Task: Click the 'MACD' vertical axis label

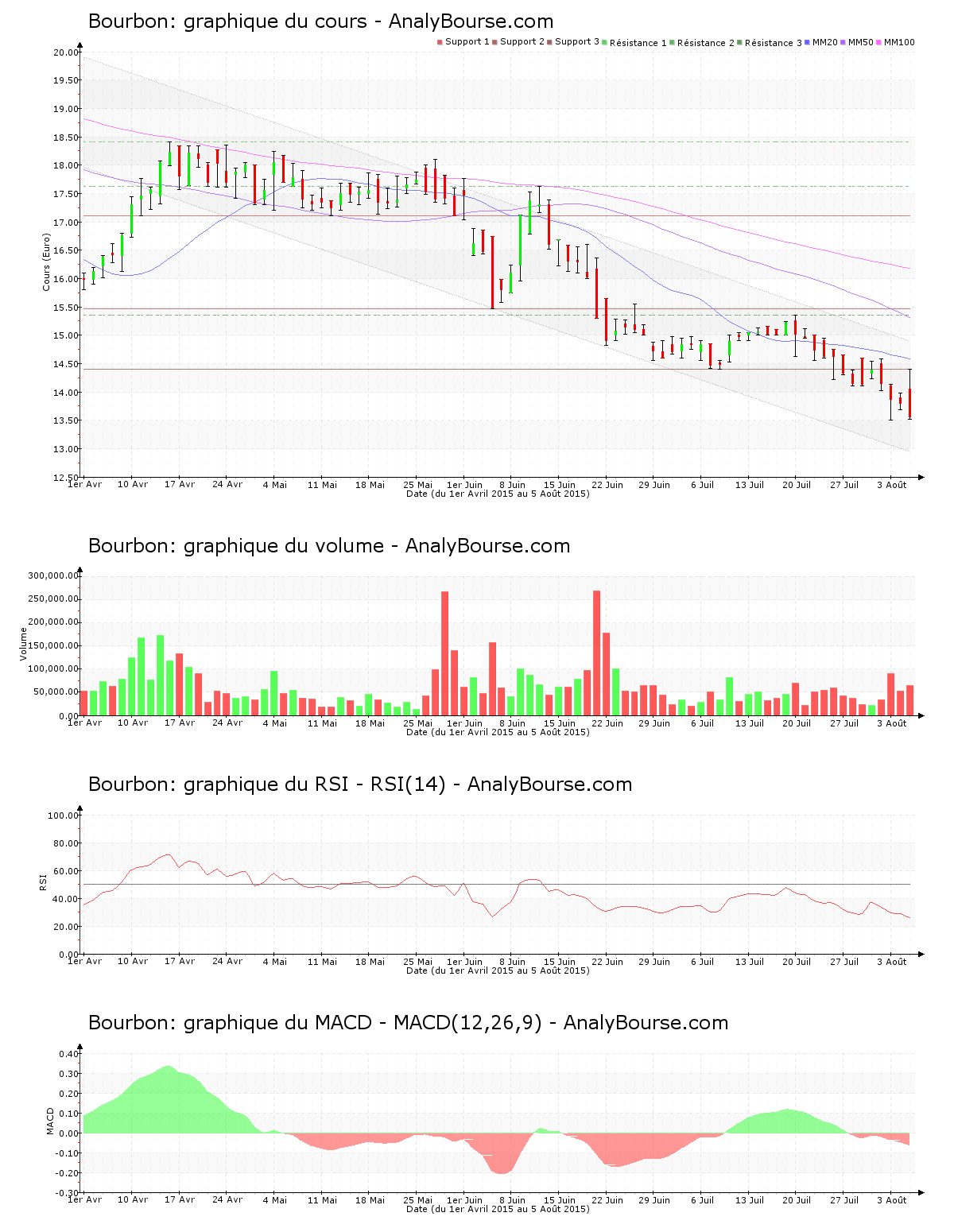Action: (x=51, y=1121)
